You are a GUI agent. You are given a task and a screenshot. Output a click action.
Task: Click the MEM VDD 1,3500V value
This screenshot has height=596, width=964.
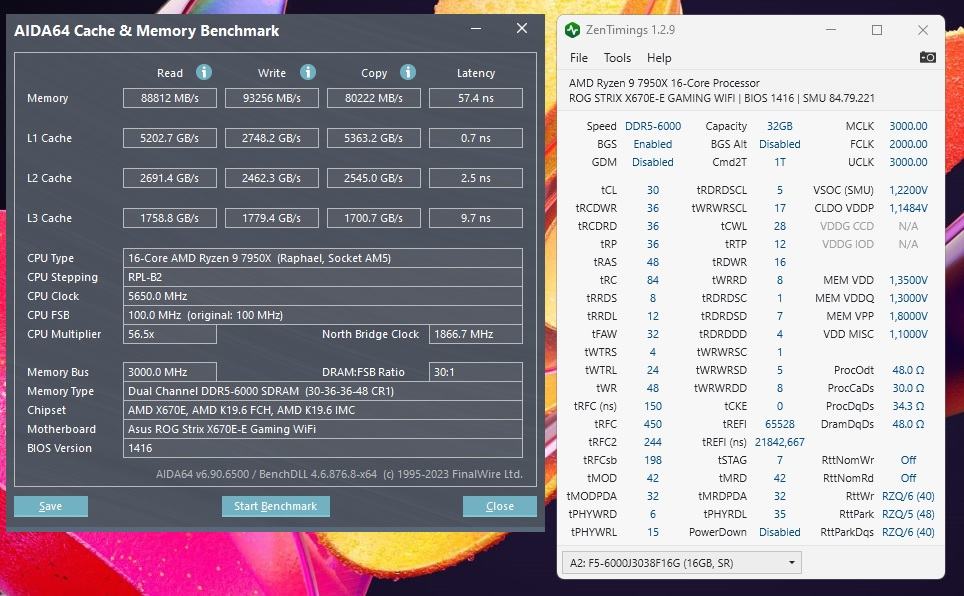click(908, 280)
